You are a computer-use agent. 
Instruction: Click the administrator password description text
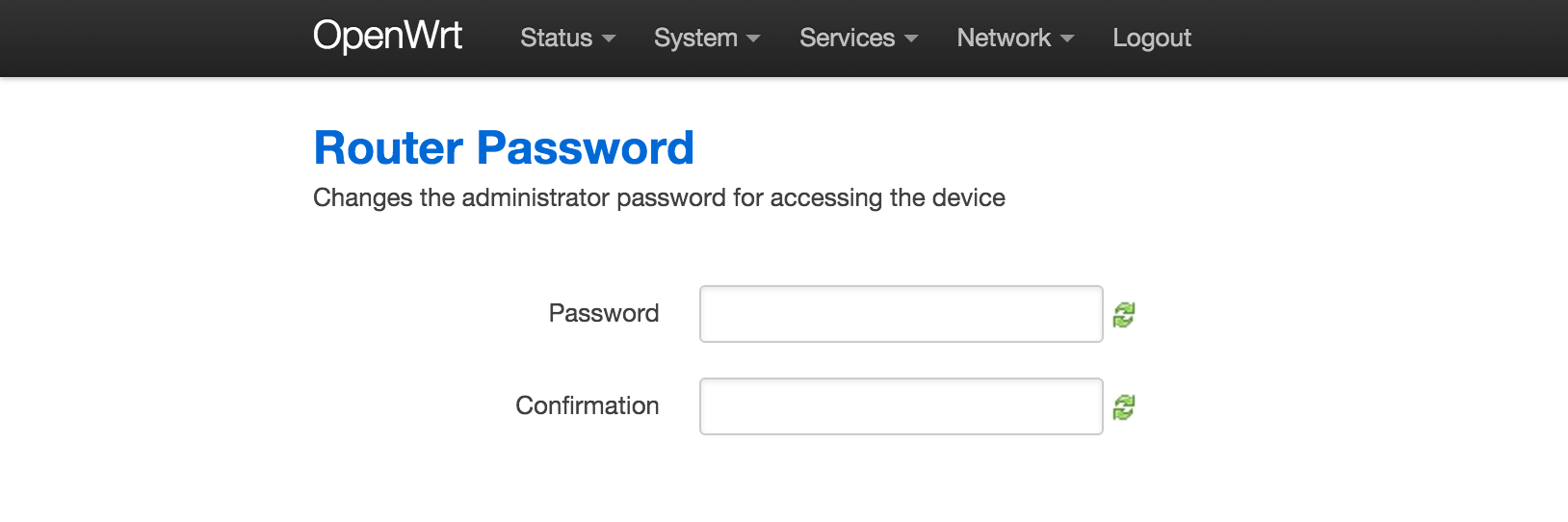point(659,197)
